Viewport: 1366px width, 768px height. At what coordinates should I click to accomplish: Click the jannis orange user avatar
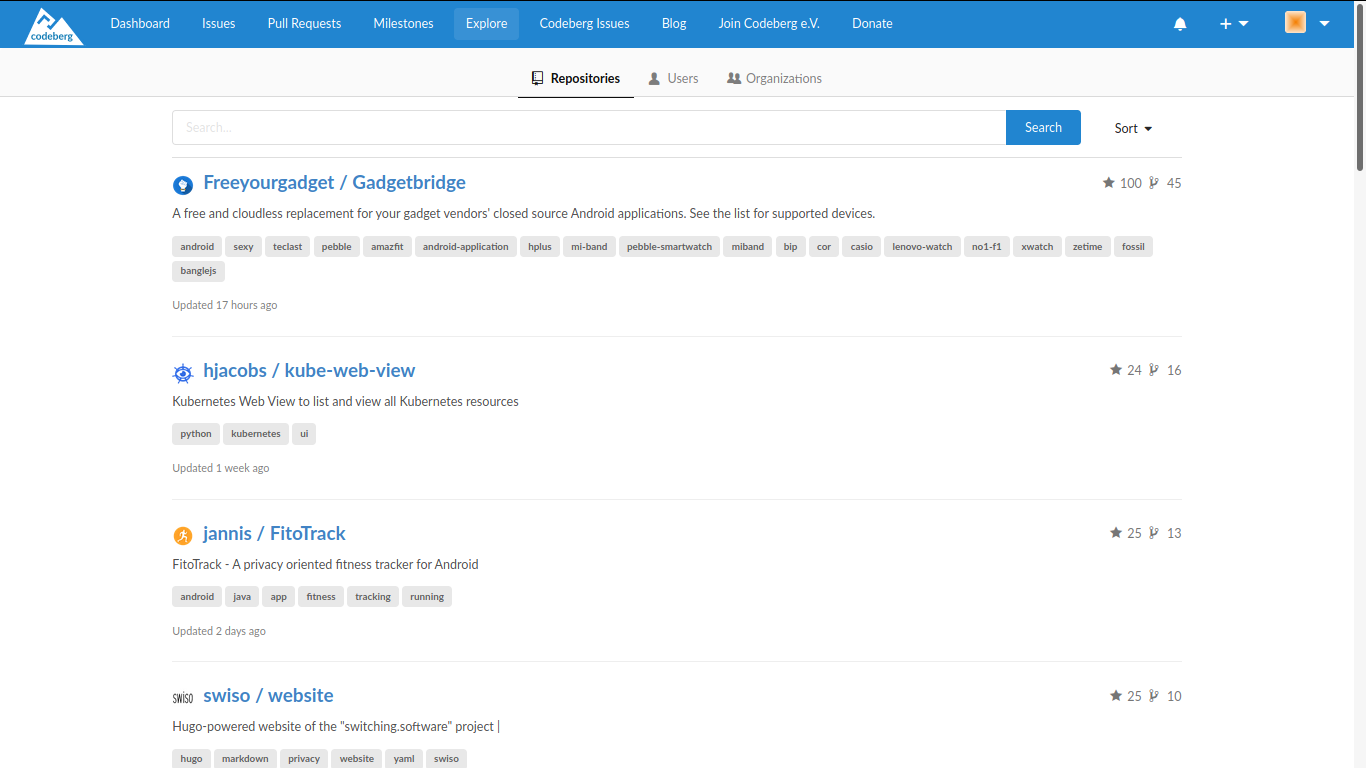coord(183,535)
